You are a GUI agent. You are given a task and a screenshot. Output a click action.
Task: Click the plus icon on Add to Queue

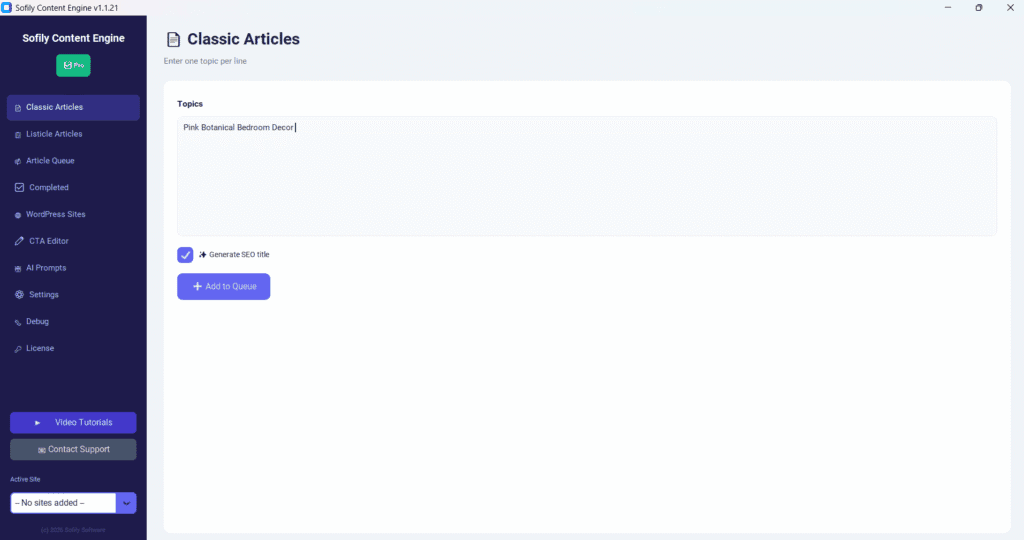(197, 287)
